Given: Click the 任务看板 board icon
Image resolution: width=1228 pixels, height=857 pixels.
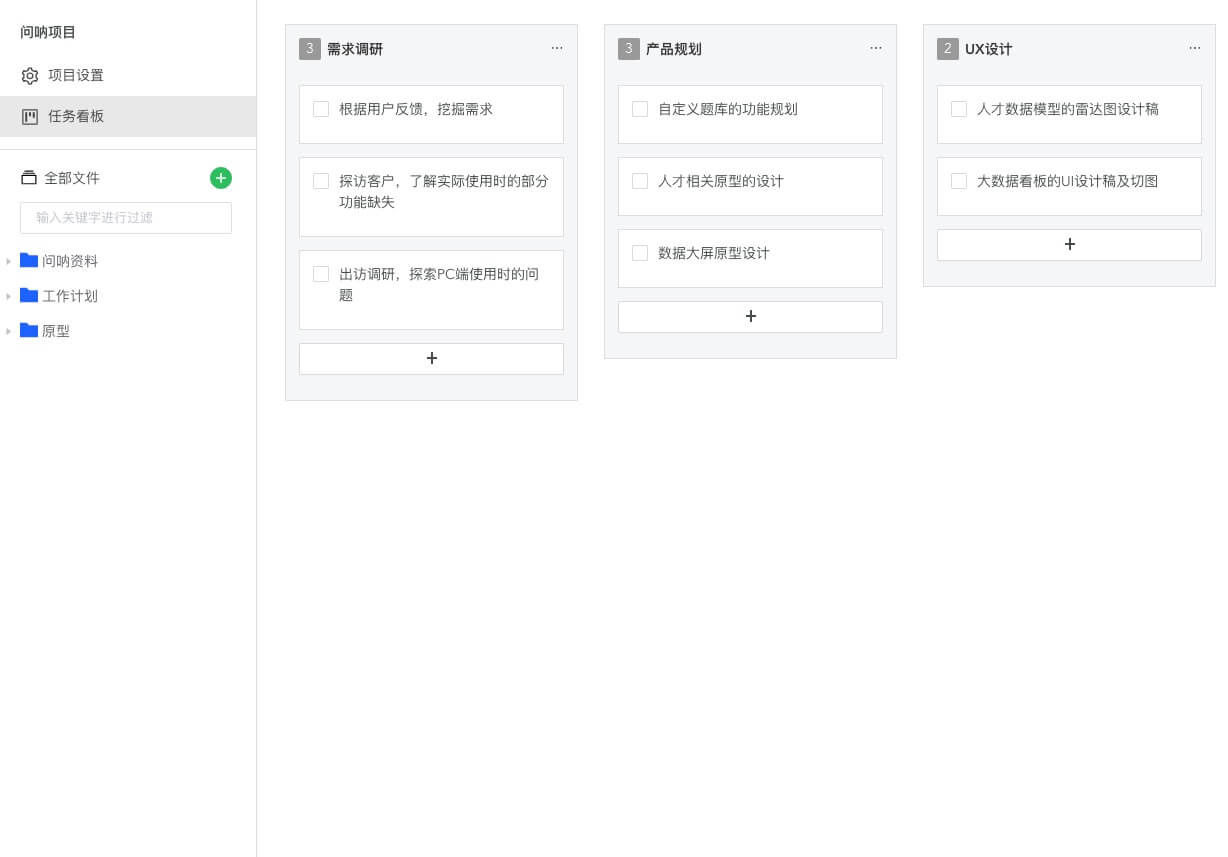Looking at the screenshot, I should (x=30, y=117).
